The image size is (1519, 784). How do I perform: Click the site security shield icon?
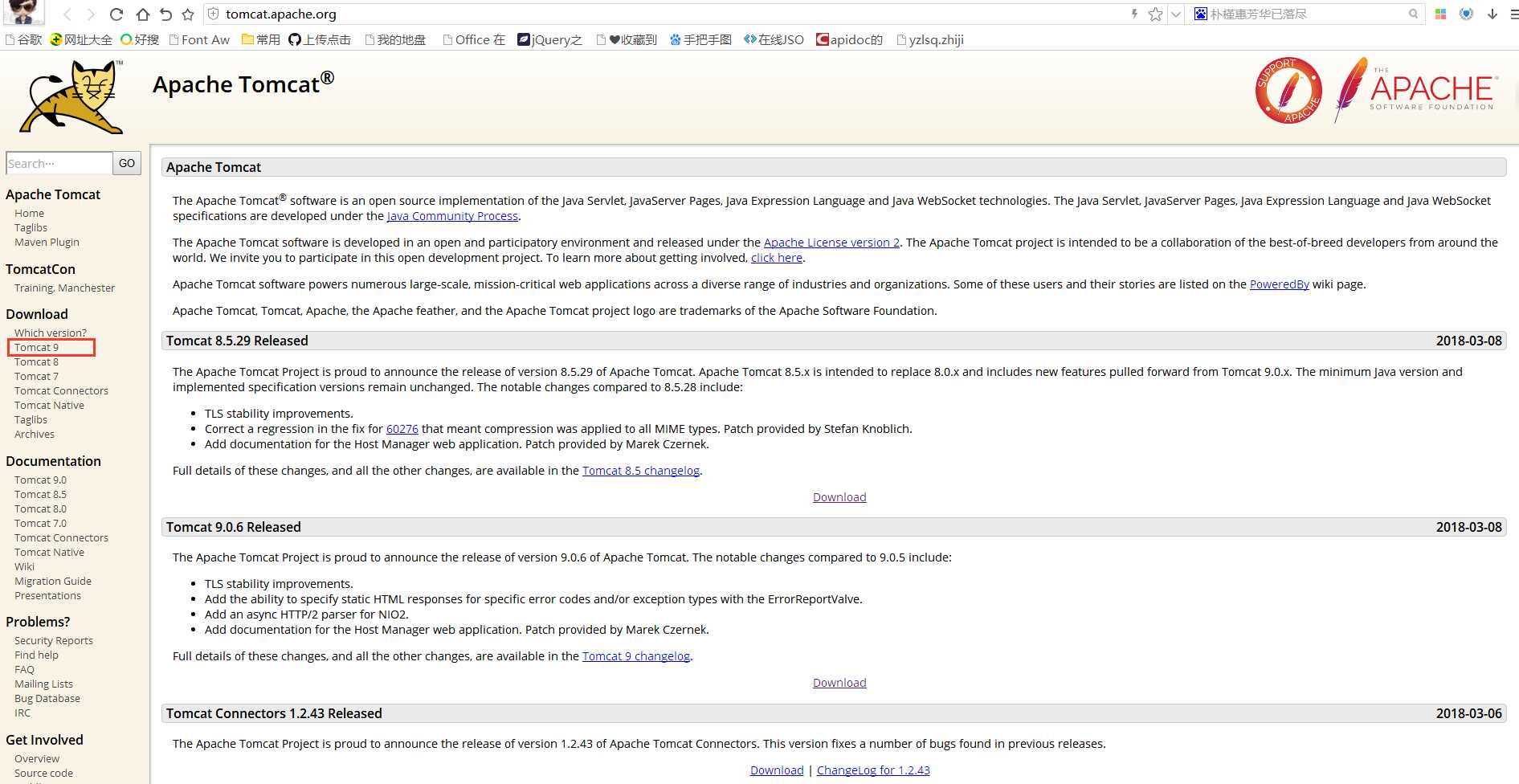tap(214, 14)
